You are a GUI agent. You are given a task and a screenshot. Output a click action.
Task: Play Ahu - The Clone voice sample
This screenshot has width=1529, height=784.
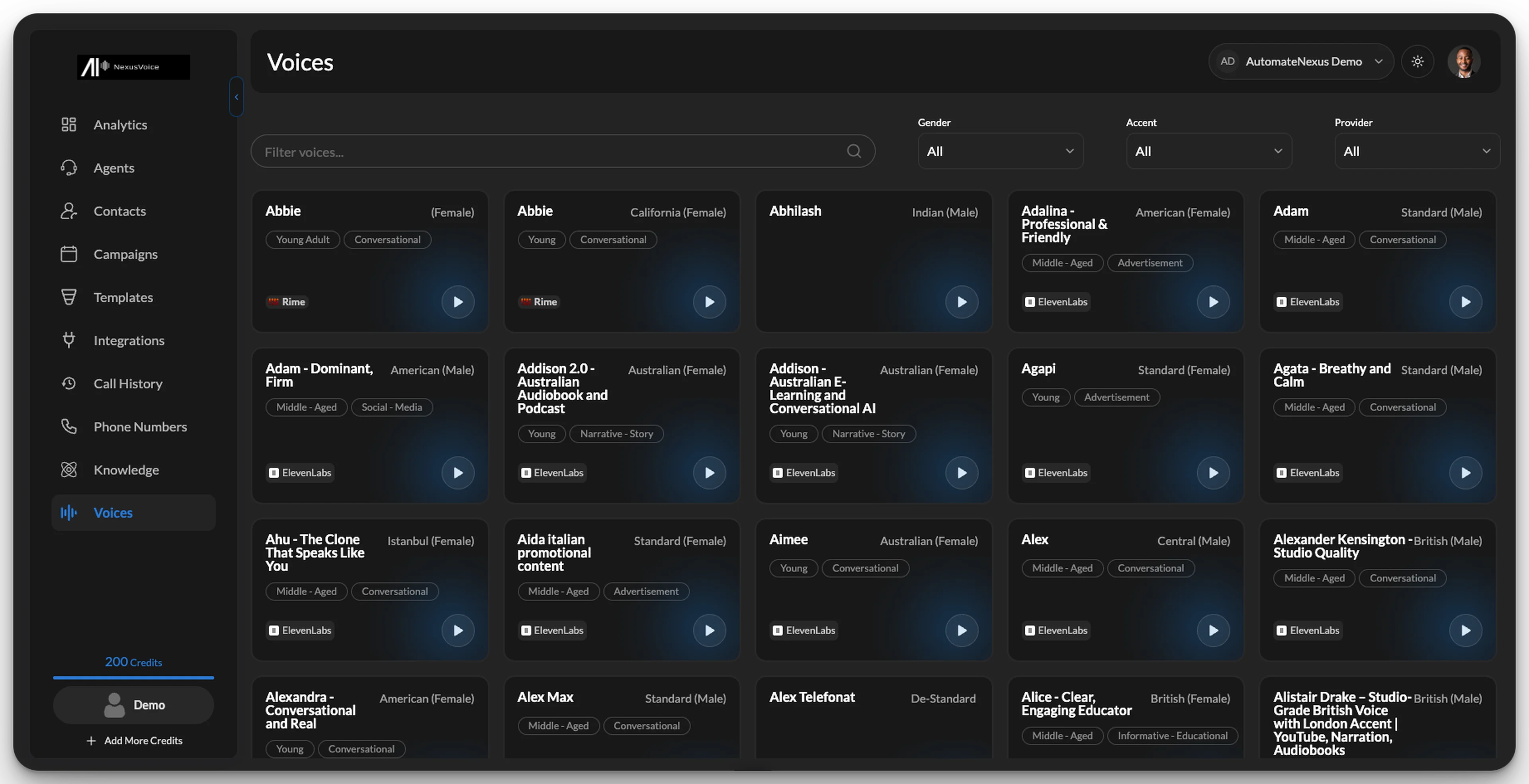[458, 630]
